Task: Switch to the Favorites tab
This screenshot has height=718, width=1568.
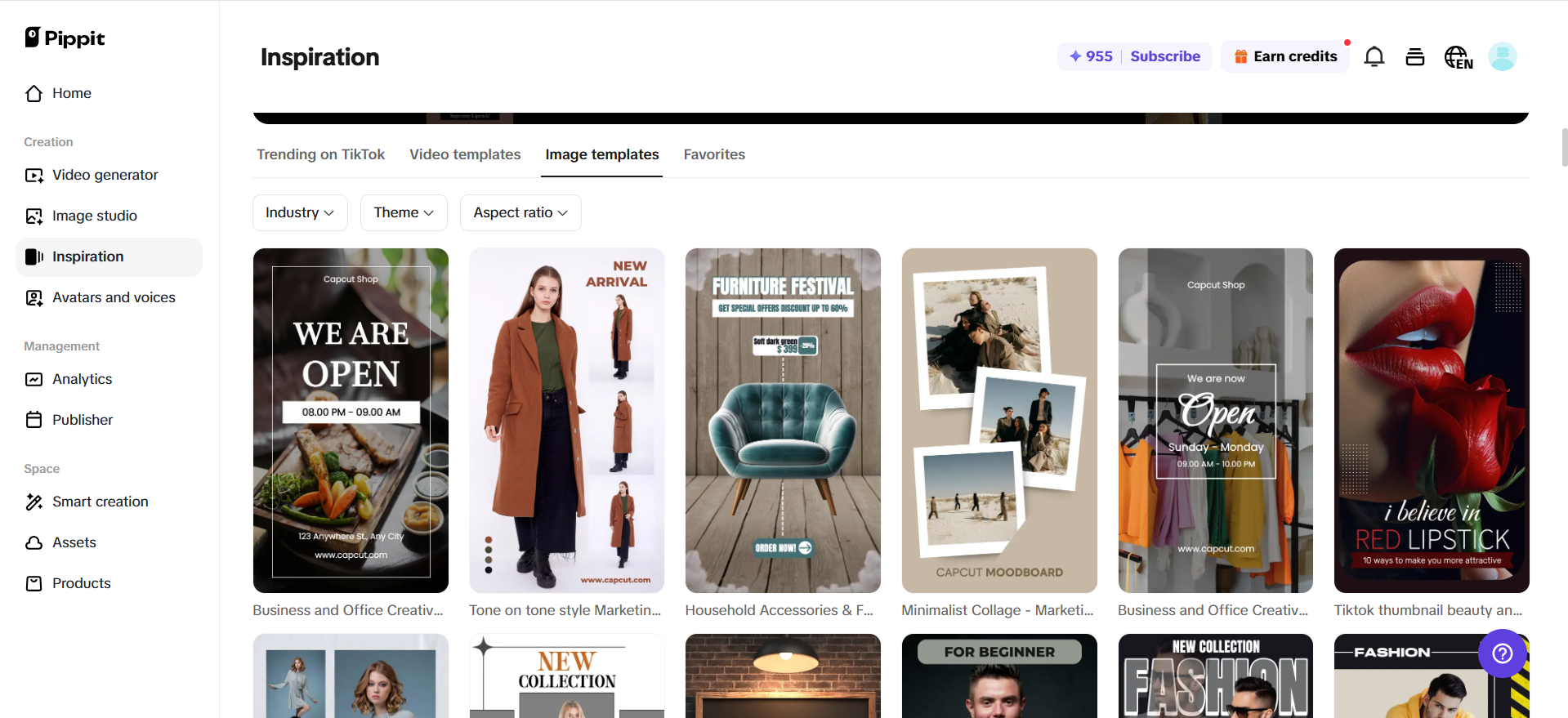Action: pos(714,154)
